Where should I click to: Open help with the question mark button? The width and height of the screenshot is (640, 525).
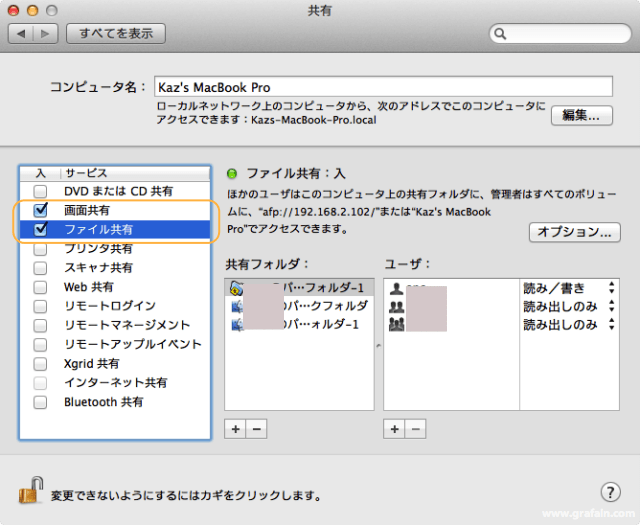(x=610, y=492)
